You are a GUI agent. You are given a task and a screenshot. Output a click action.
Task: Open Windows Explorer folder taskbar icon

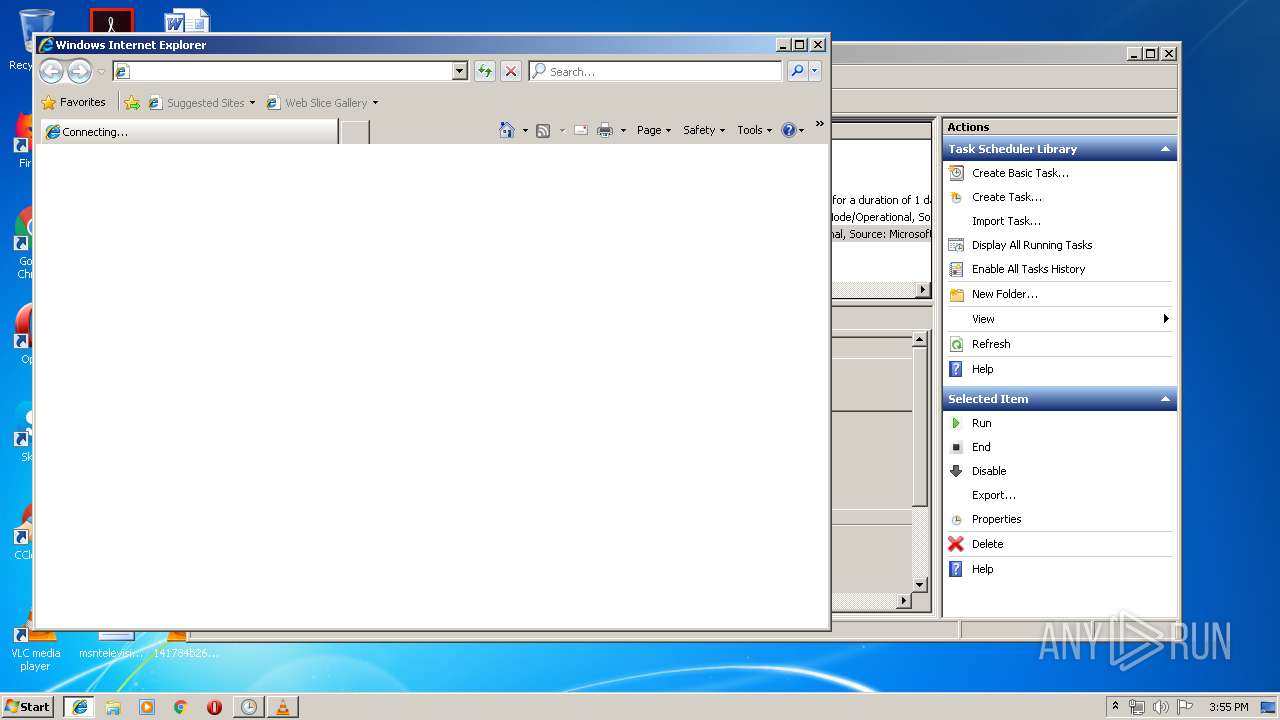[x=113, y=707]
